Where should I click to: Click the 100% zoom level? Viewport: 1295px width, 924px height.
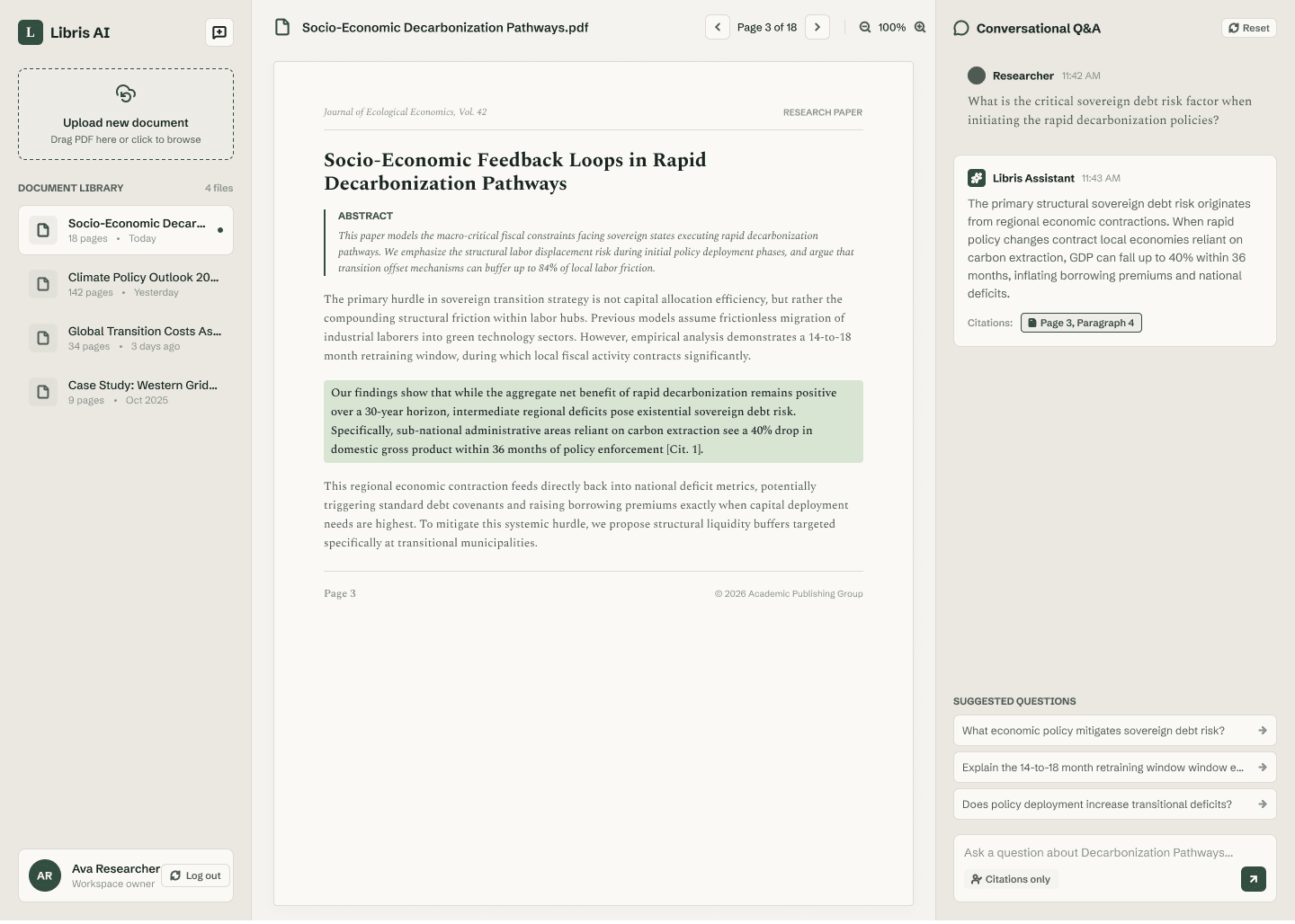point(892,27)
